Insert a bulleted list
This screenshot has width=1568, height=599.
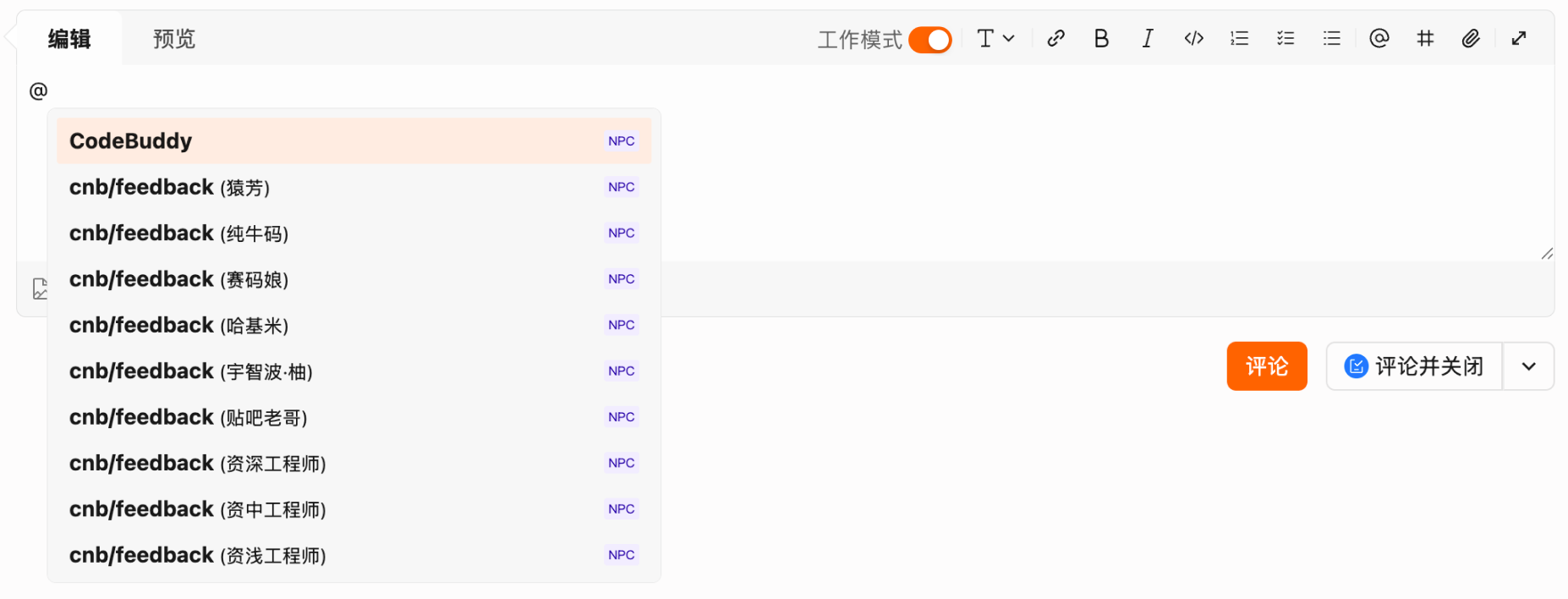pyautogui.click(x=1331, y=38)
